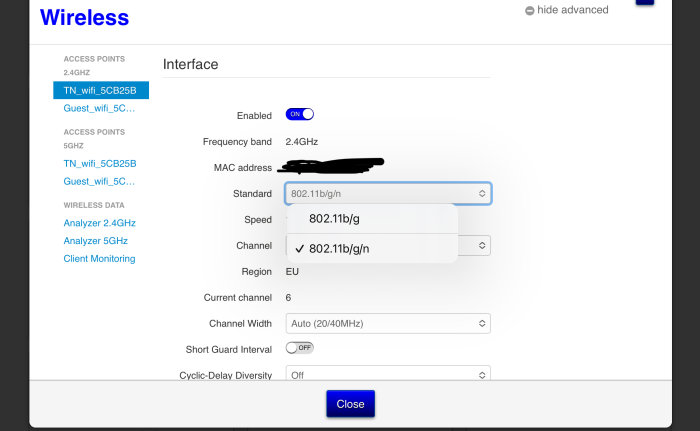Select TN_wifi_5CB25B under 2.4GHz access points
This screenshot has width=700, height=431.
(x=101, y=90)
